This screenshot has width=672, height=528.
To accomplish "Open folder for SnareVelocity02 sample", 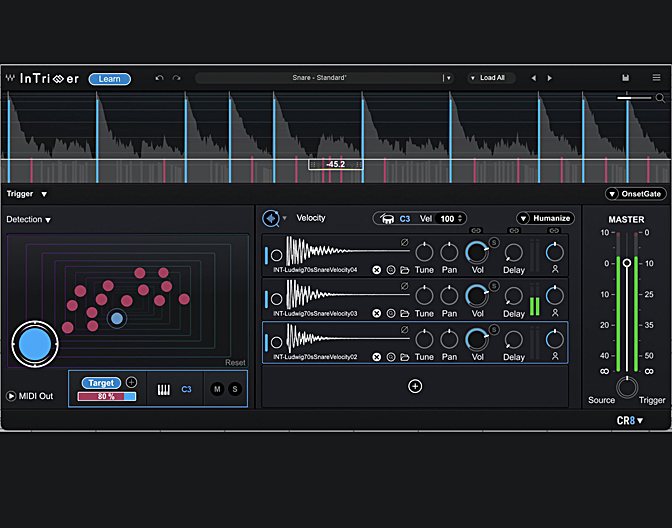I will (405, 357).
